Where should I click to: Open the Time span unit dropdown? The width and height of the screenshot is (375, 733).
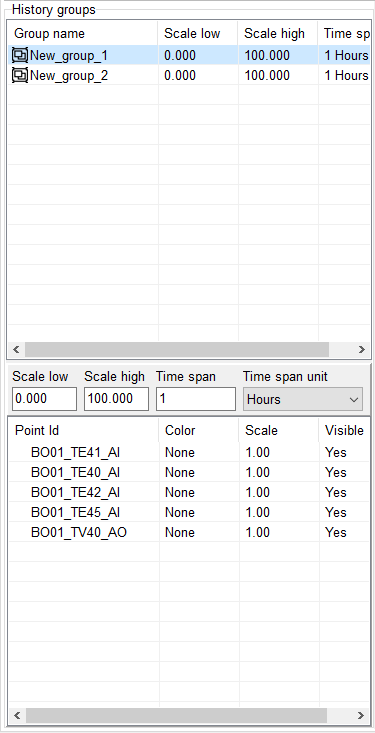(303, 399)
